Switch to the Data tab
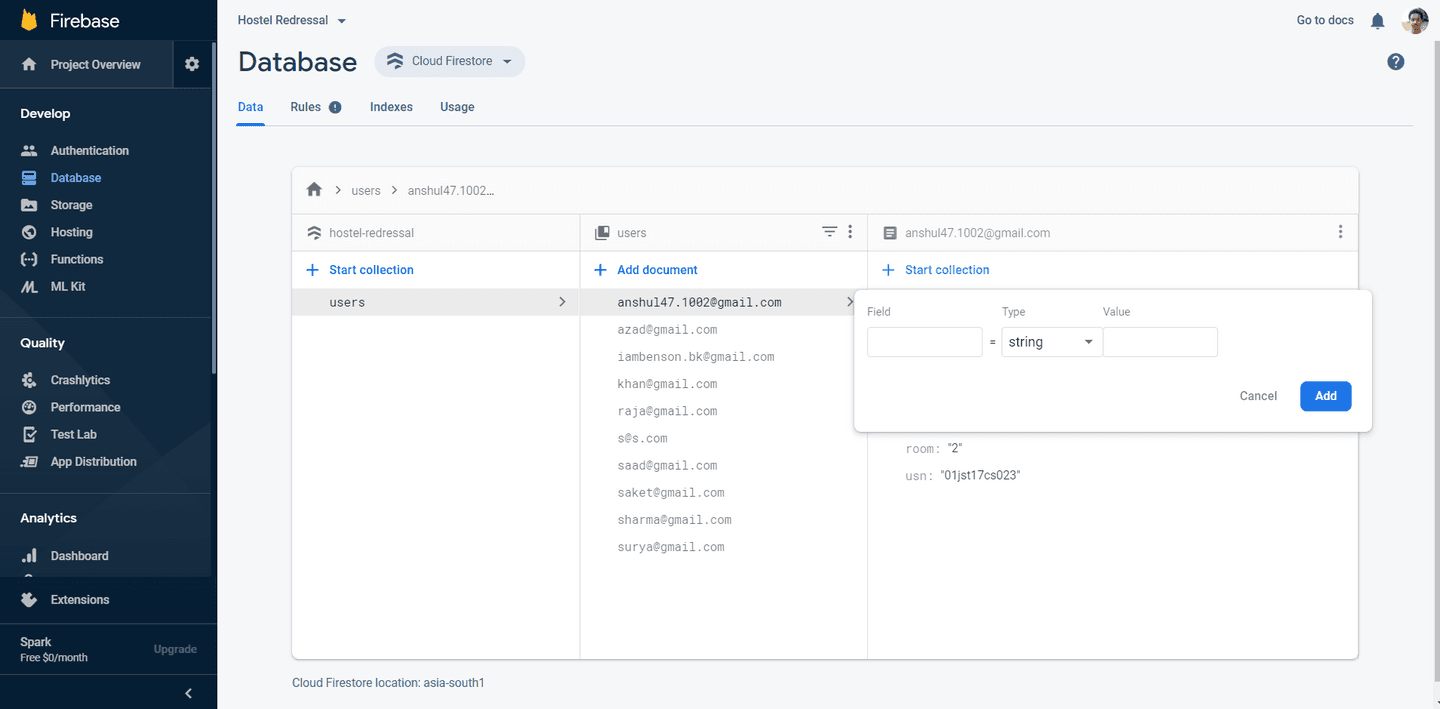Viewport: 1440px width, 709px height. click(250, 107)
